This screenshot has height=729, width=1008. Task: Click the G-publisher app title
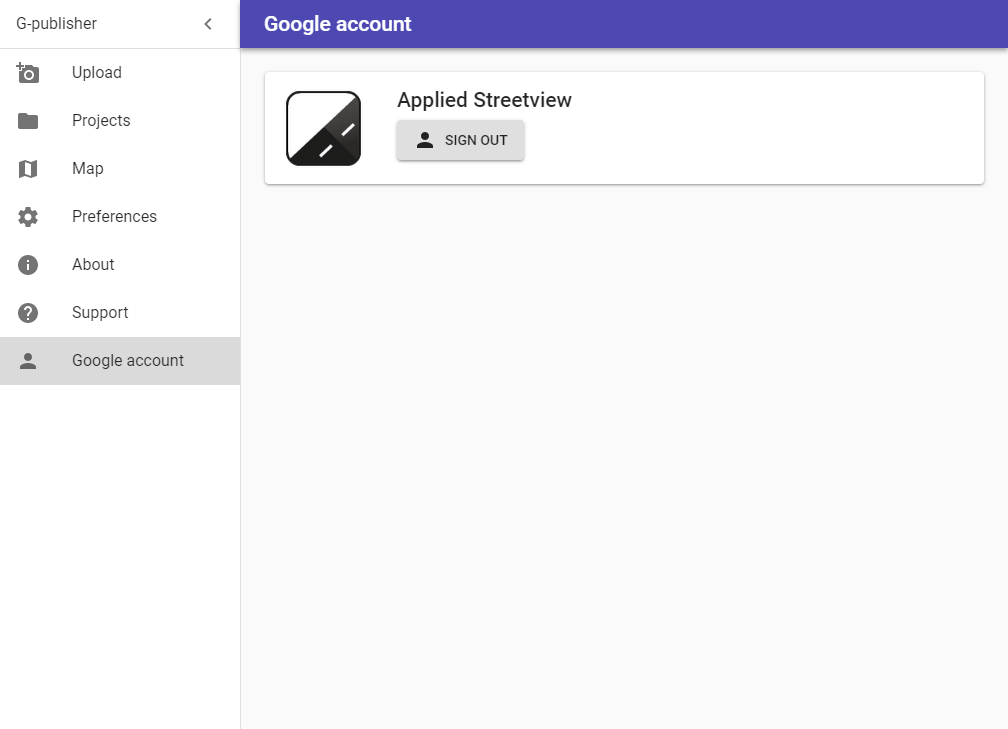[57, 24]
